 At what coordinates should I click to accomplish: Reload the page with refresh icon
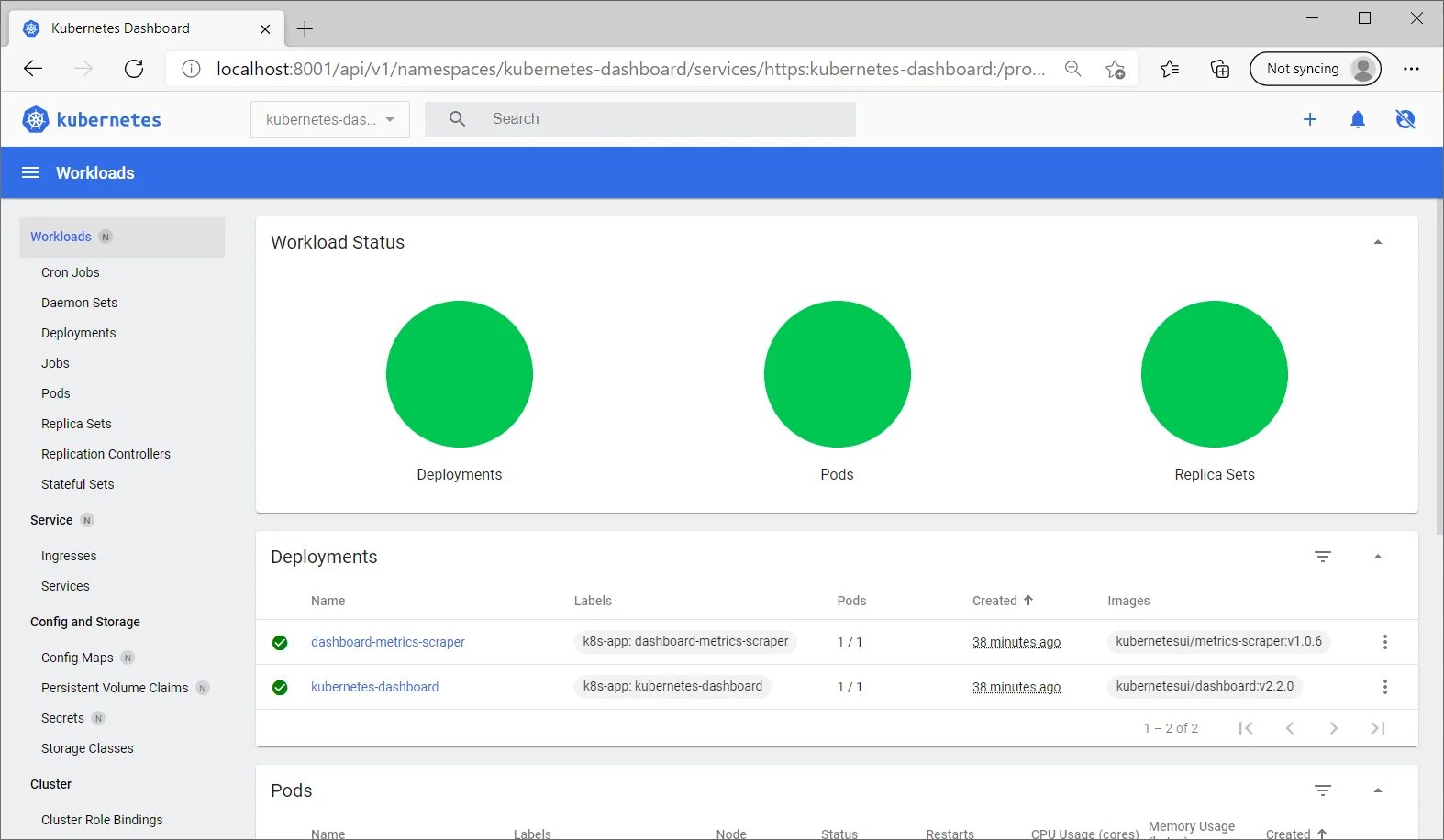[134, 69]
